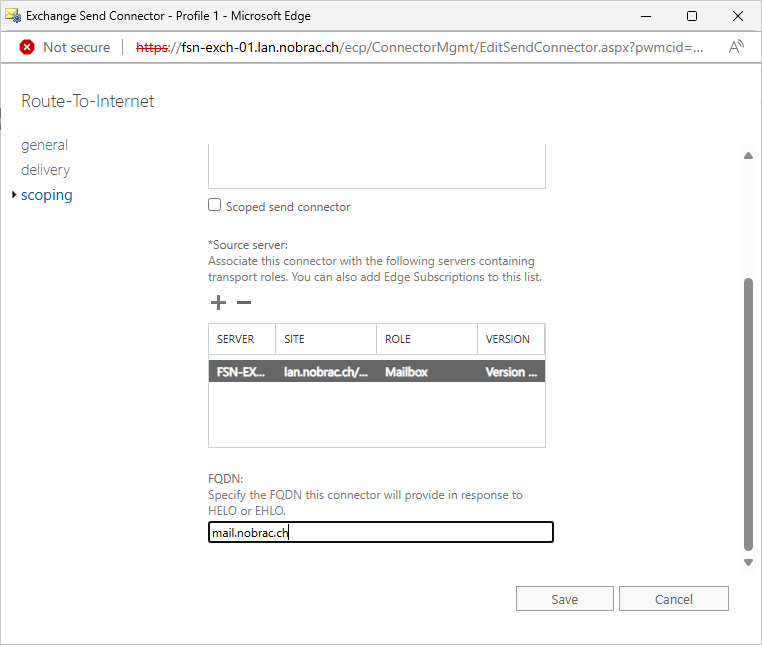Viewport: 762px width, 645px height.
Task: Click the Route-To-Internet heading
Action: coord(87,101)
